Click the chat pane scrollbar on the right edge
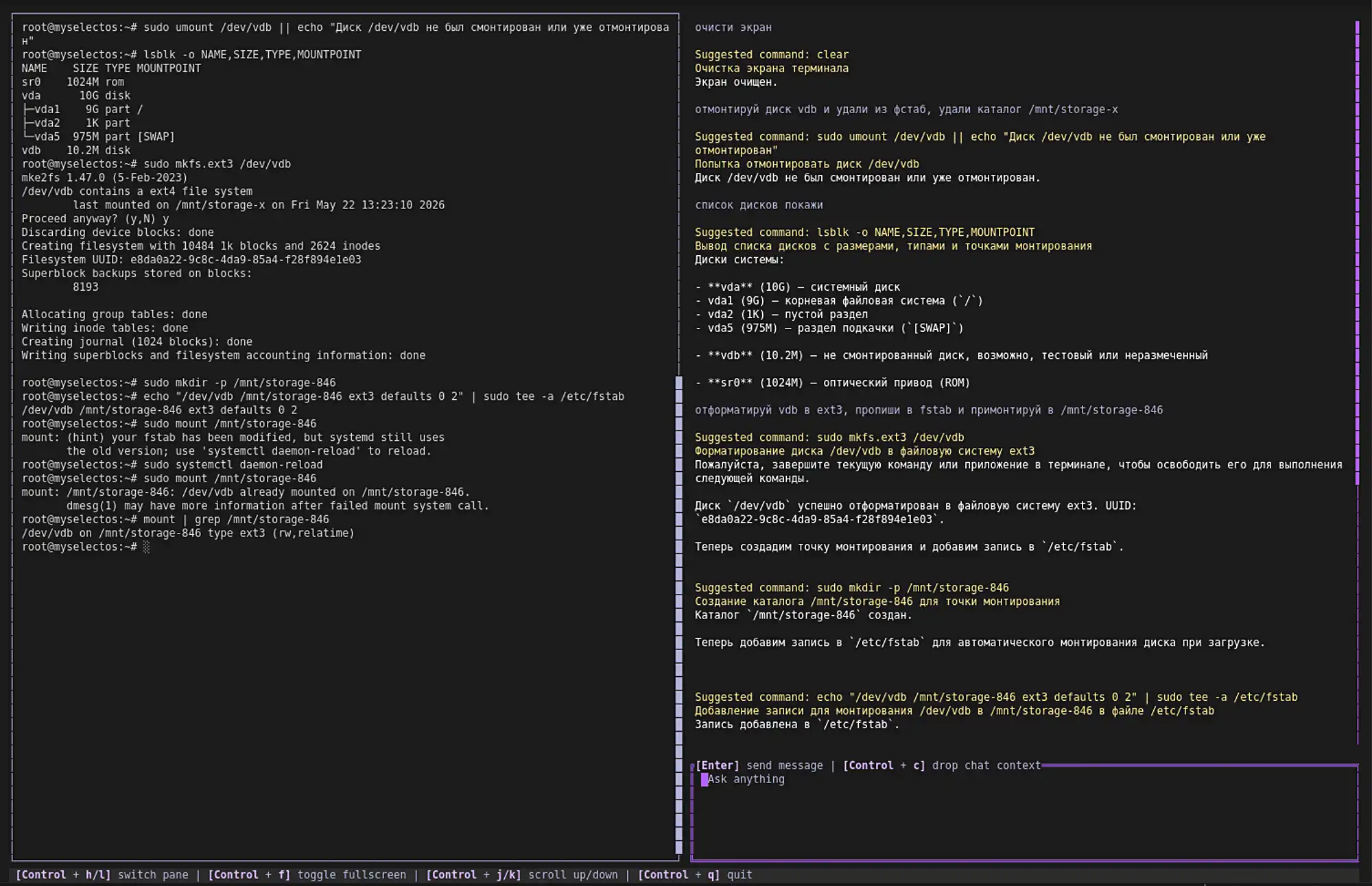The width and height of the screenshot is (1372, 886). pos(1357,252)
